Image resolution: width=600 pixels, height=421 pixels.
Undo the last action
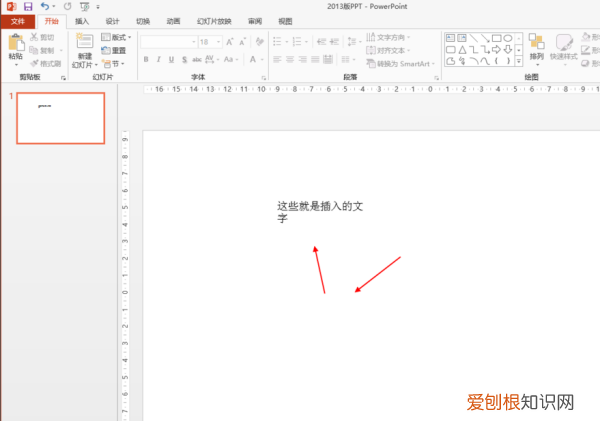coord(45,7)
